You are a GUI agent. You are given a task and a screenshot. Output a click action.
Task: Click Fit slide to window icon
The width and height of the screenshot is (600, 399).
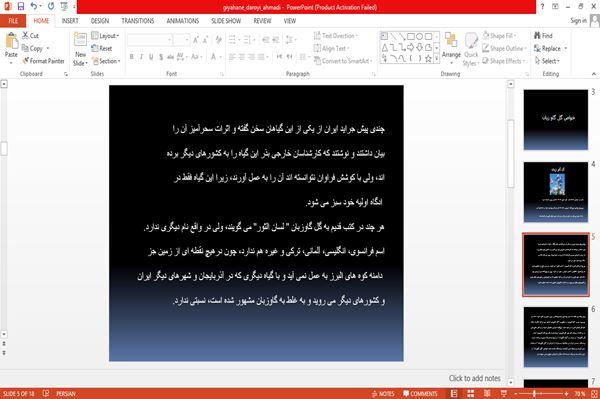(x=594, y=394)
